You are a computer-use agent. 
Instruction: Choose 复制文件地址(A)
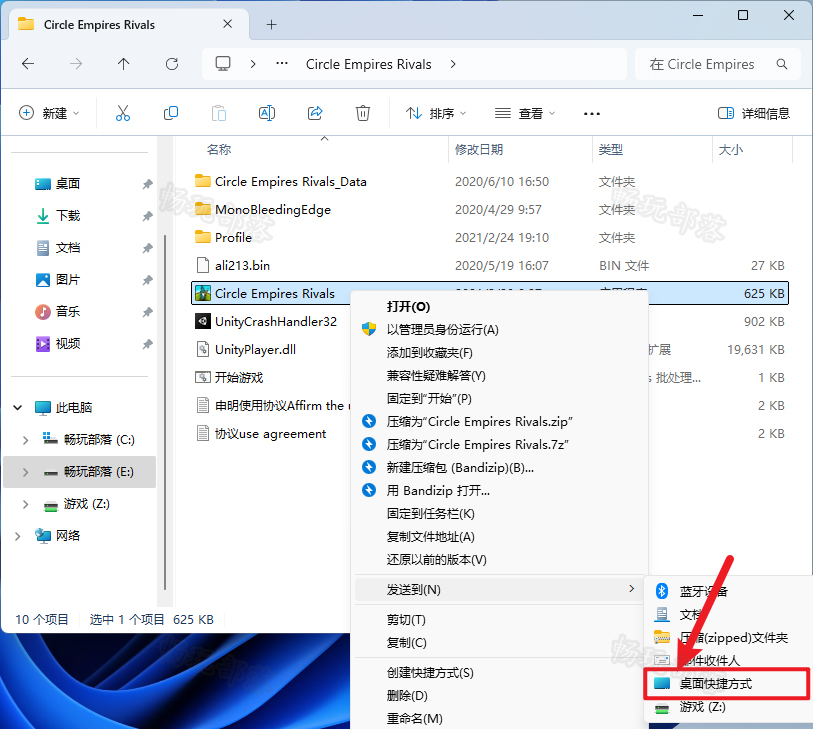point(501,537)
